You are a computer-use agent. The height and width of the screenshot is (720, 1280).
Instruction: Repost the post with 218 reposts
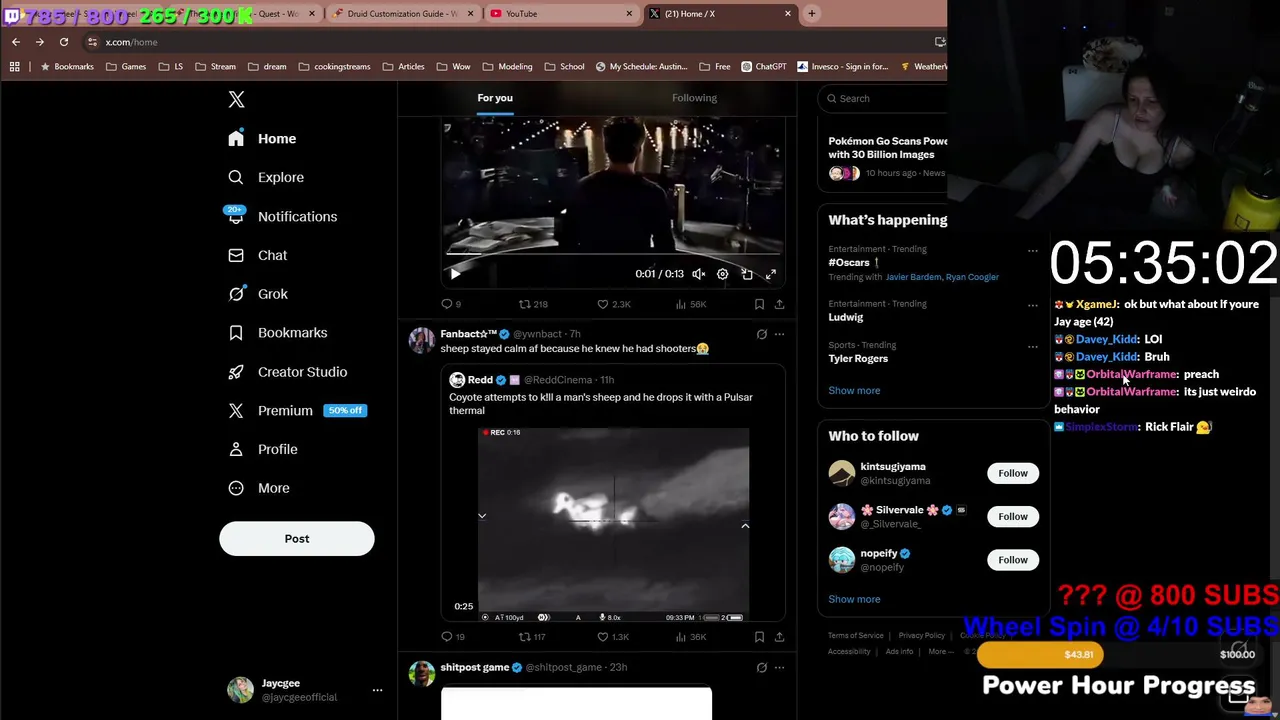(533, 304)
